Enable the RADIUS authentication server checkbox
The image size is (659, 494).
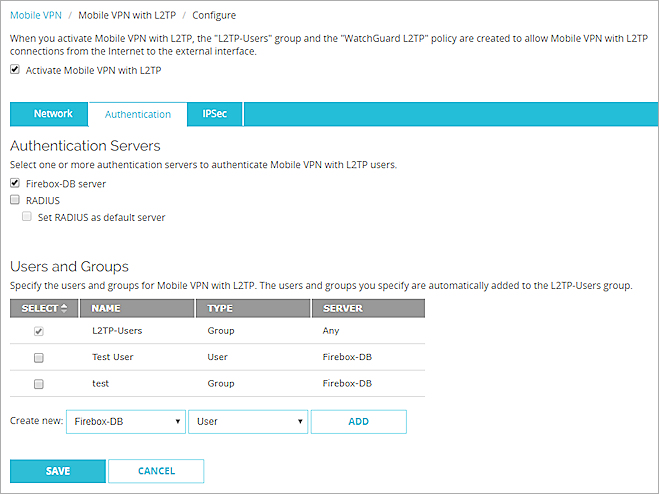click(x=15, y=200)
